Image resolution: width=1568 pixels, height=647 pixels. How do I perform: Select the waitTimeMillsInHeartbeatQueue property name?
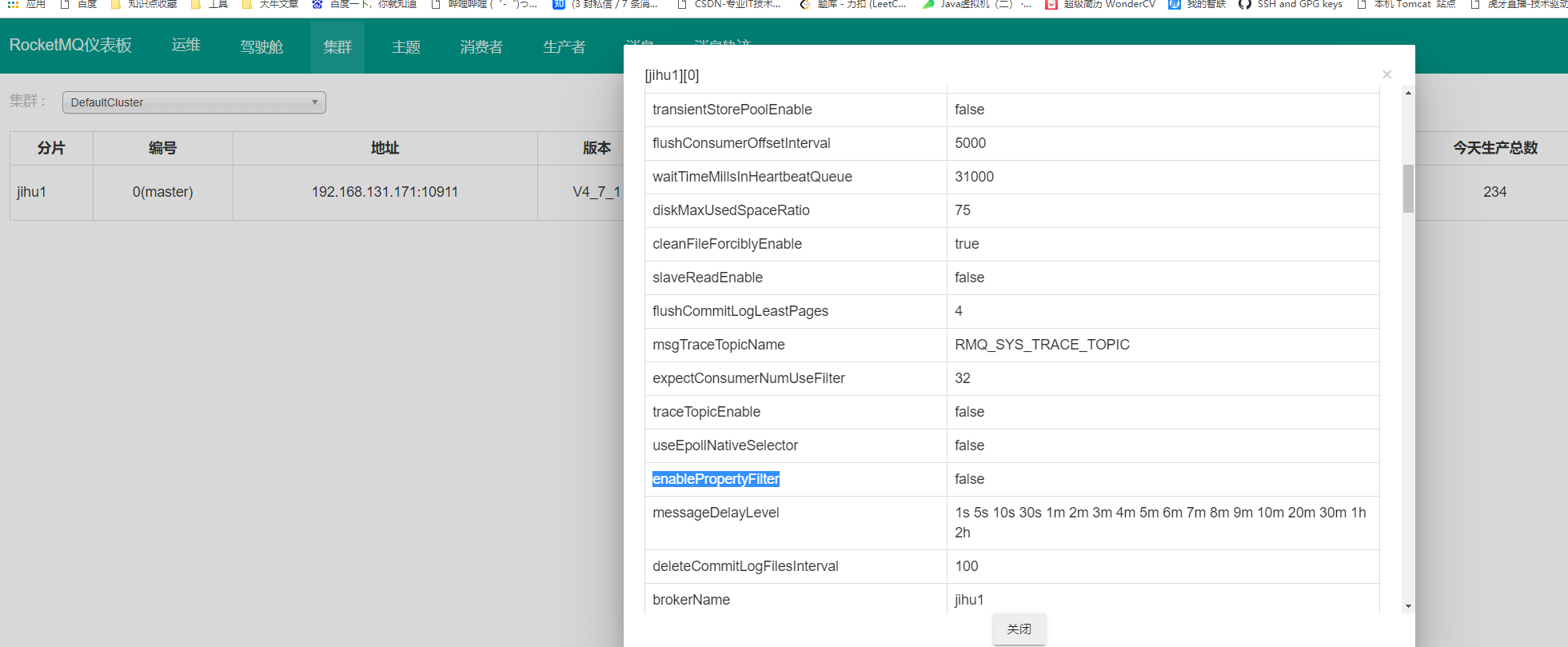click(x=752, y=177)
